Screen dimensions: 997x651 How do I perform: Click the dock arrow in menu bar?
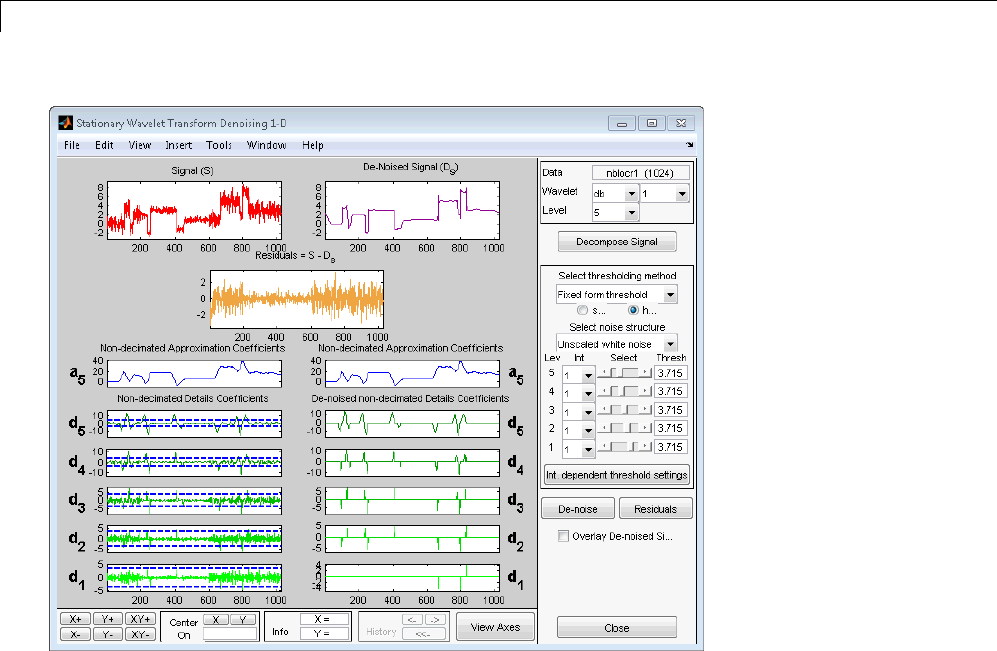(689, 145)
